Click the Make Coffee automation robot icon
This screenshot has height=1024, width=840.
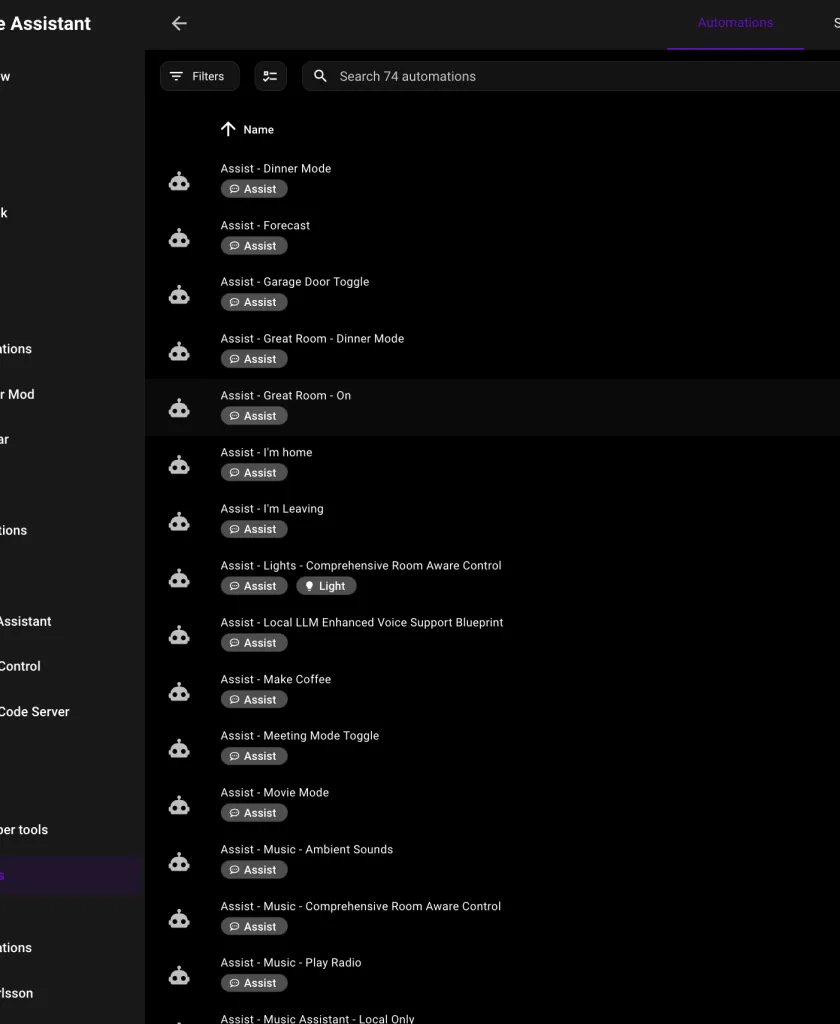click(x=179, y=691)
